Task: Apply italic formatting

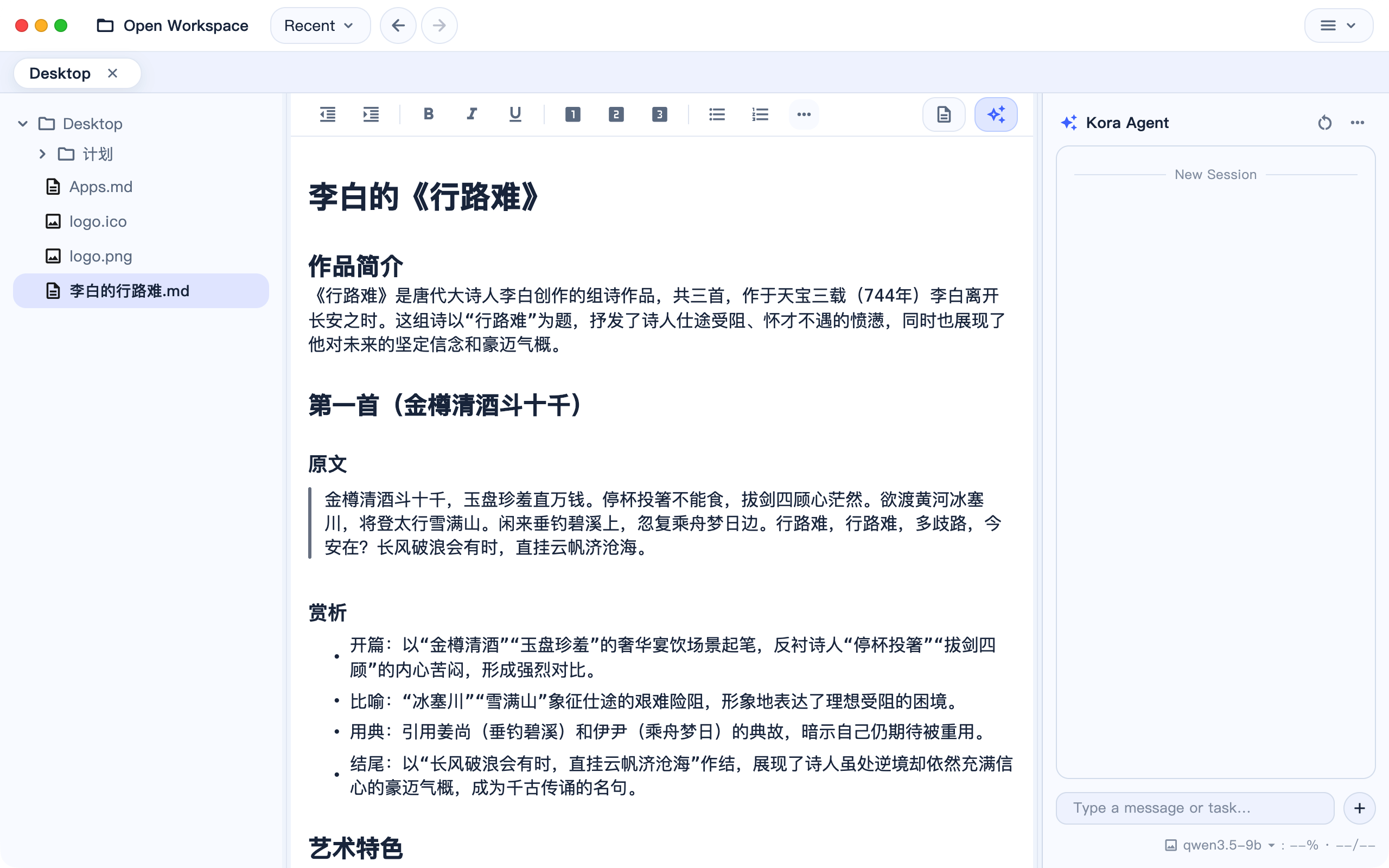Action: (470, 114)
